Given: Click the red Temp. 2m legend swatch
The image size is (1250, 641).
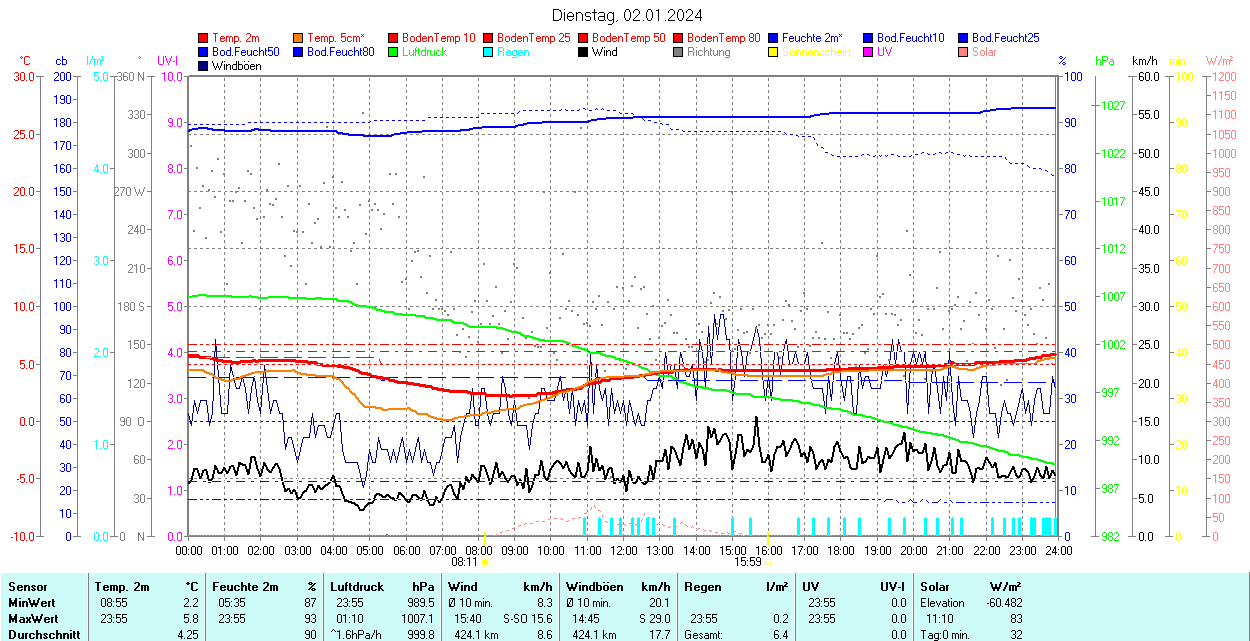Looking at the screenshot, I should pos(204,38).
